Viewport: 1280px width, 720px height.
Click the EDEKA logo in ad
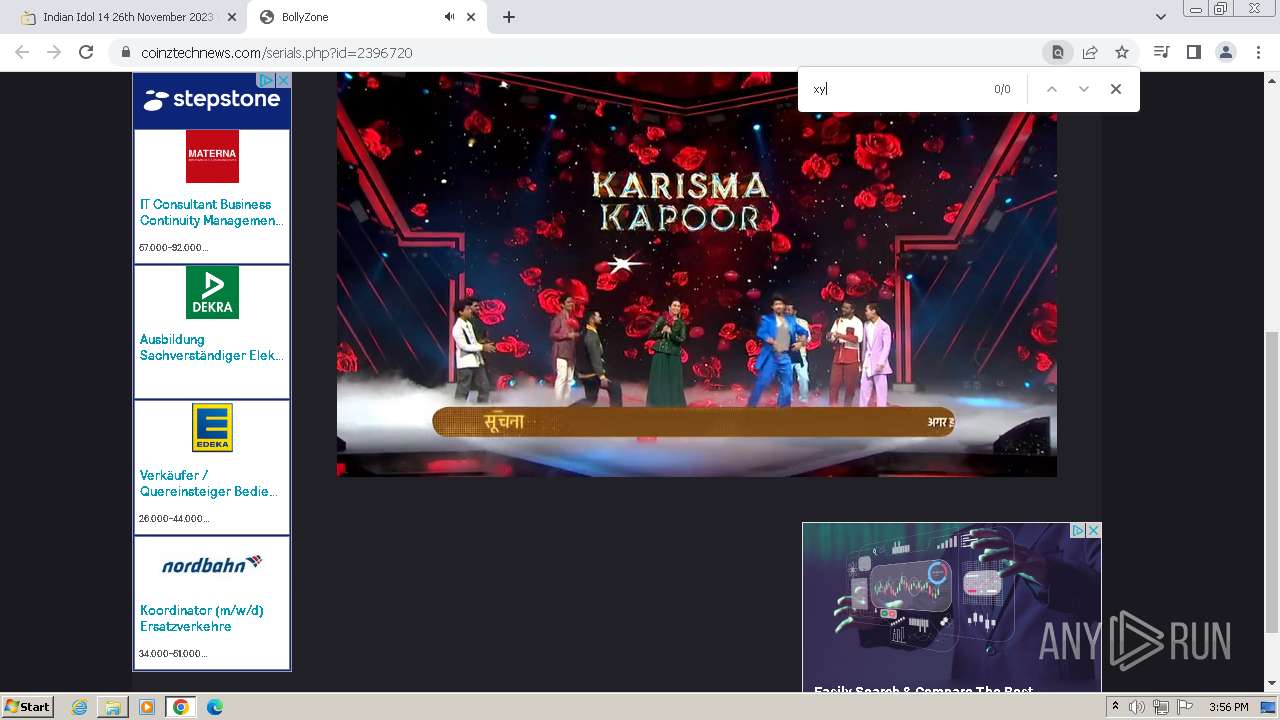coord(212,427)
